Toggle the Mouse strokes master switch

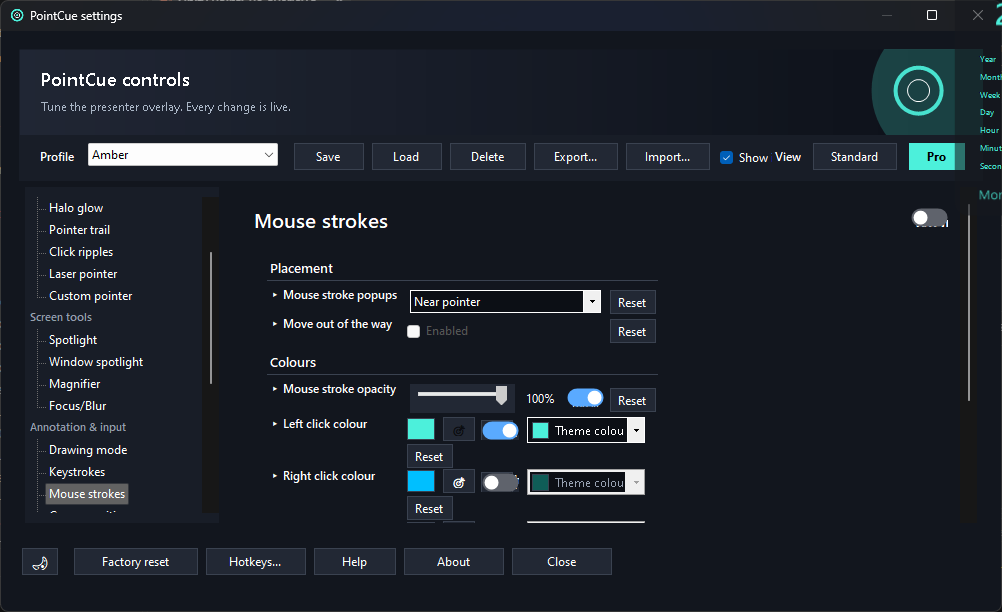coord(929,218)
